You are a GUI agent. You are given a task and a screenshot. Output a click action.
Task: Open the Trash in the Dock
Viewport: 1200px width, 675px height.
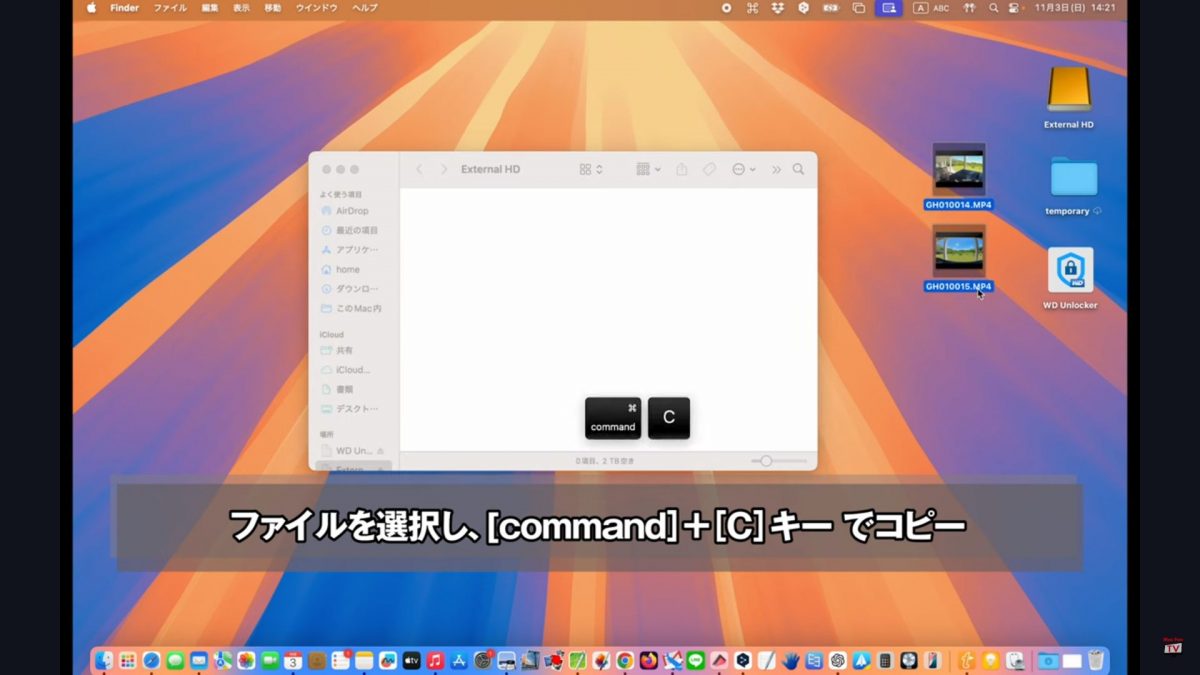(1096, 661)
